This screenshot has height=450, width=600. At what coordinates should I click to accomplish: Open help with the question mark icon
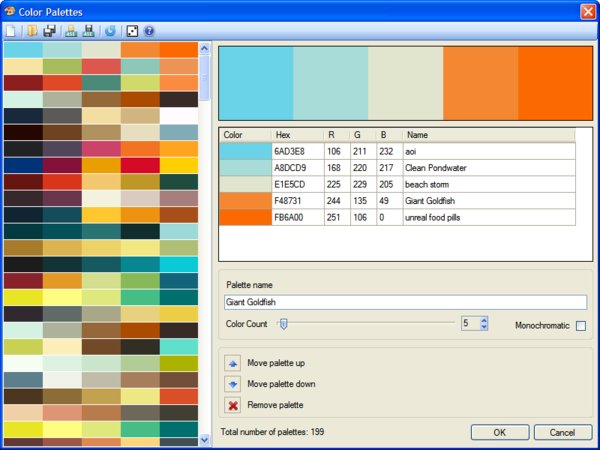(149, 31)
